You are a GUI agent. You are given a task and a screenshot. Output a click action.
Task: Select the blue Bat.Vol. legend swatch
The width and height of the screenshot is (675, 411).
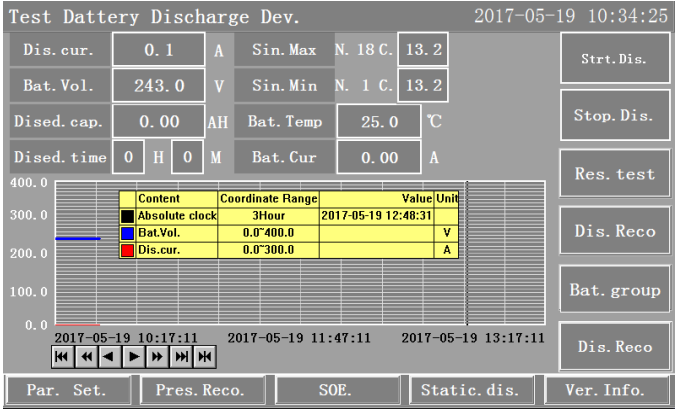[128, 232]
